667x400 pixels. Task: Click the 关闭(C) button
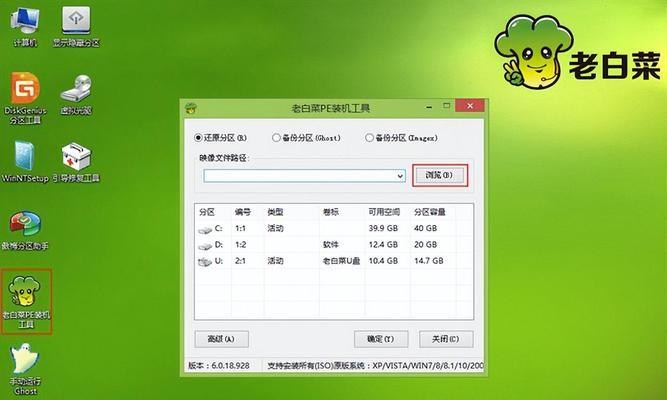(446, 339)
